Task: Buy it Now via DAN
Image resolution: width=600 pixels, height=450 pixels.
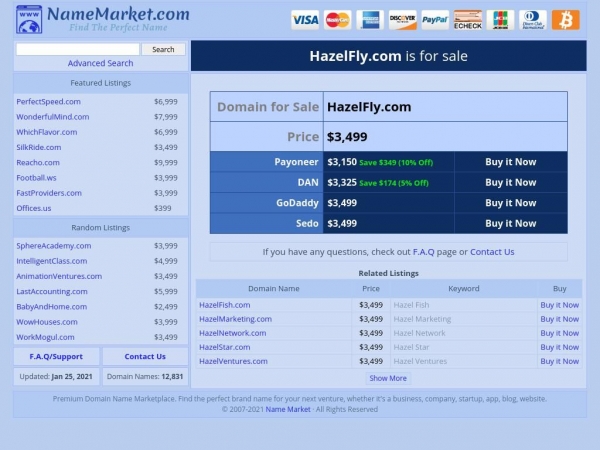Action: pos(510,183)
